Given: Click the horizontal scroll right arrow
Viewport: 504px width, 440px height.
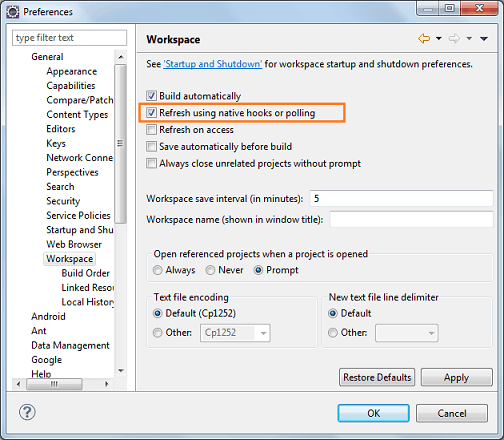Looking at the screenshot, I should coord(107,384).
